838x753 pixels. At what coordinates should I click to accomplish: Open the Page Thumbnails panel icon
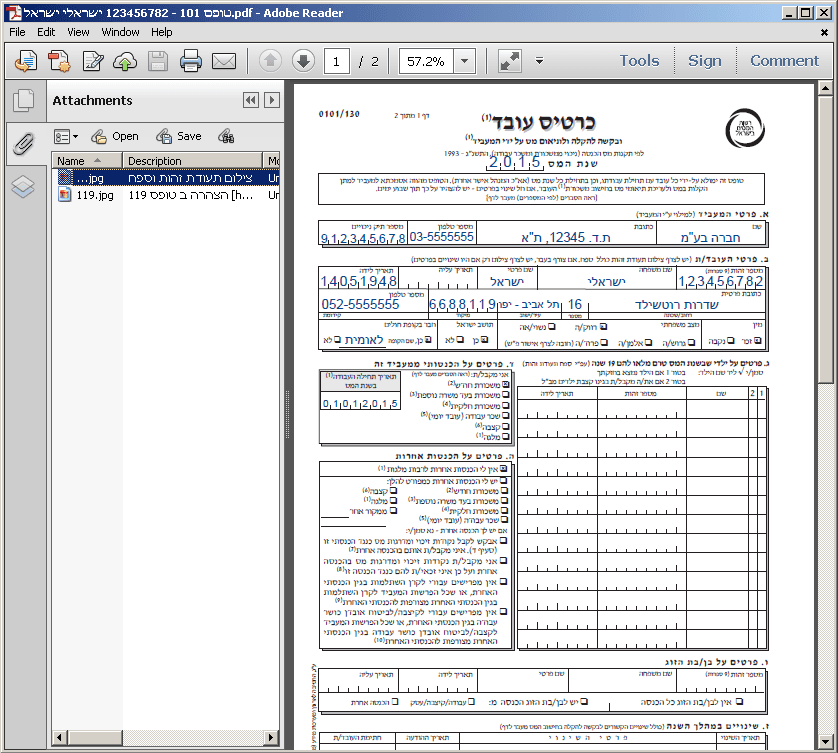[24, 100]
